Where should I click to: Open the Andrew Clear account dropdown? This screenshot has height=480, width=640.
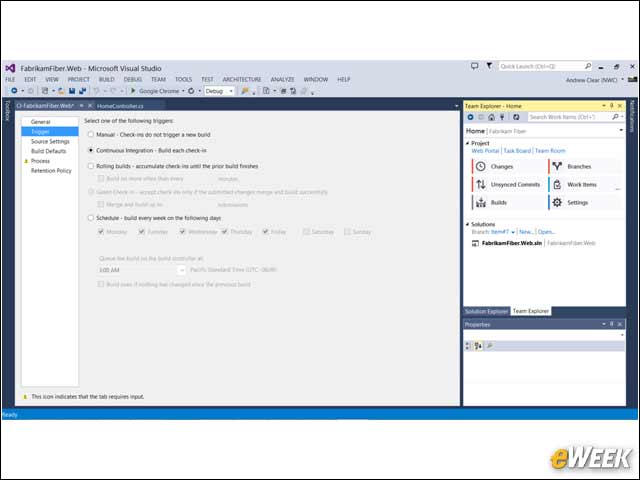pyautogui.click(x=622, y=80)
